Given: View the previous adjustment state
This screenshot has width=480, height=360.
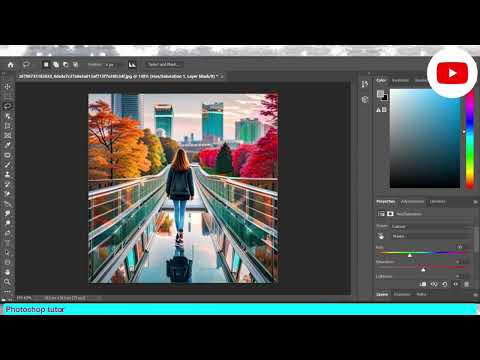Looking at the screenshot, I should (434, 284).
